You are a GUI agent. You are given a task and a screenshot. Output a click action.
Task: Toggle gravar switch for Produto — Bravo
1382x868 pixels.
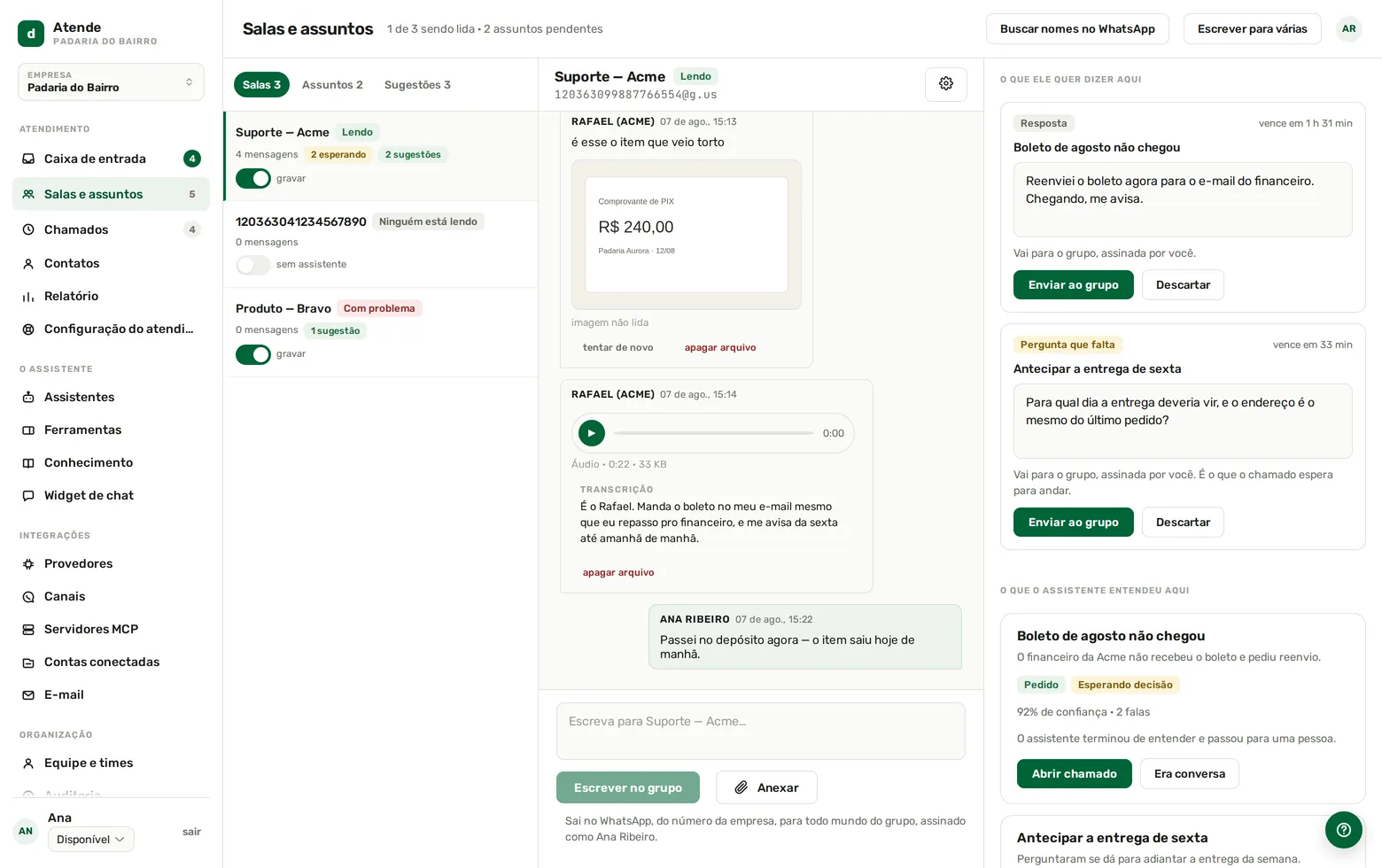tap(253, 354)
